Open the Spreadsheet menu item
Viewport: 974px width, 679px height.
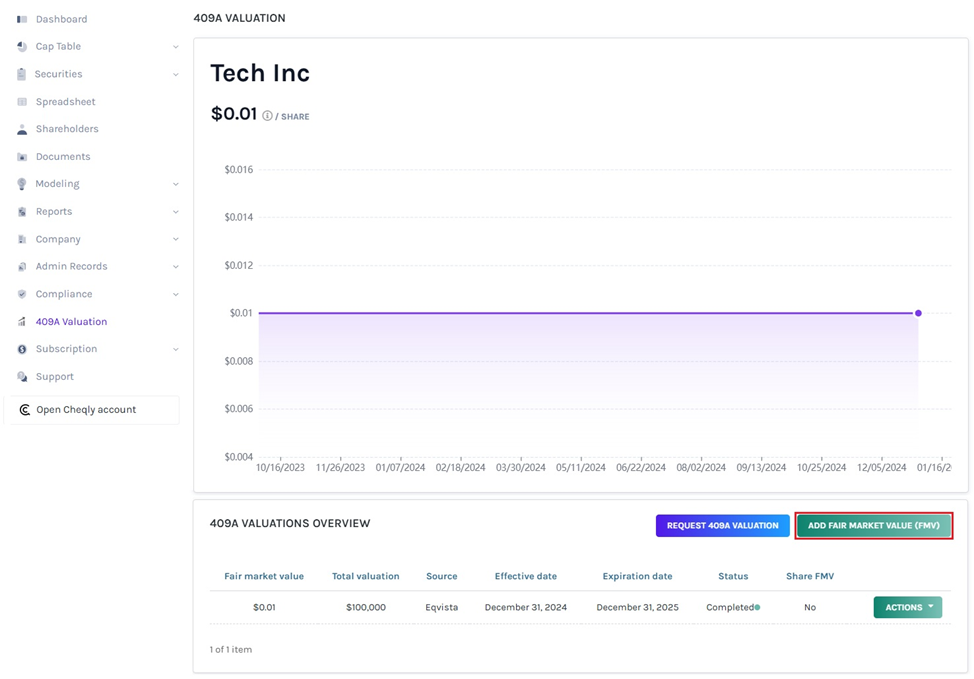click(64, 101)
